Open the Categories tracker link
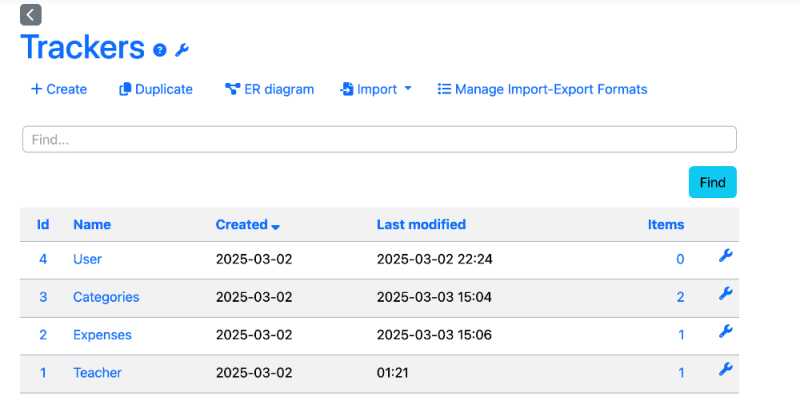Viewport: 800px width, 408px height. (106, 297)
